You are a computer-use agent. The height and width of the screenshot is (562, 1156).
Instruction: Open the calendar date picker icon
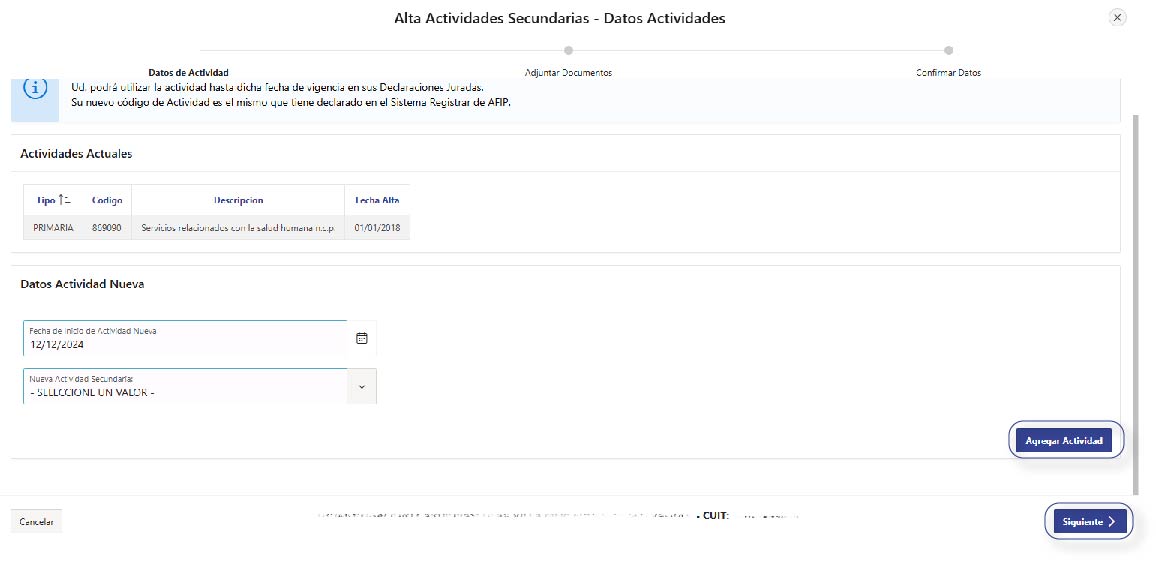pyautogui.click(x=362, y=338)
